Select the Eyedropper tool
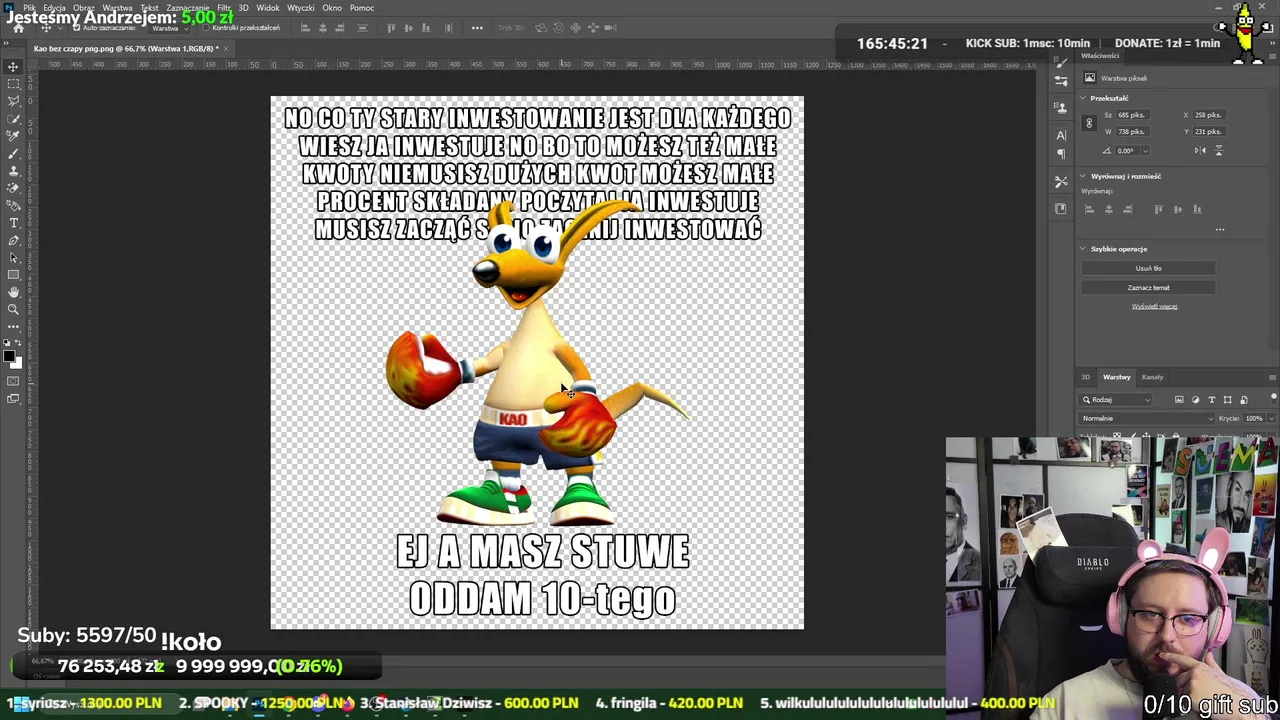 click(x=14, y=136)
